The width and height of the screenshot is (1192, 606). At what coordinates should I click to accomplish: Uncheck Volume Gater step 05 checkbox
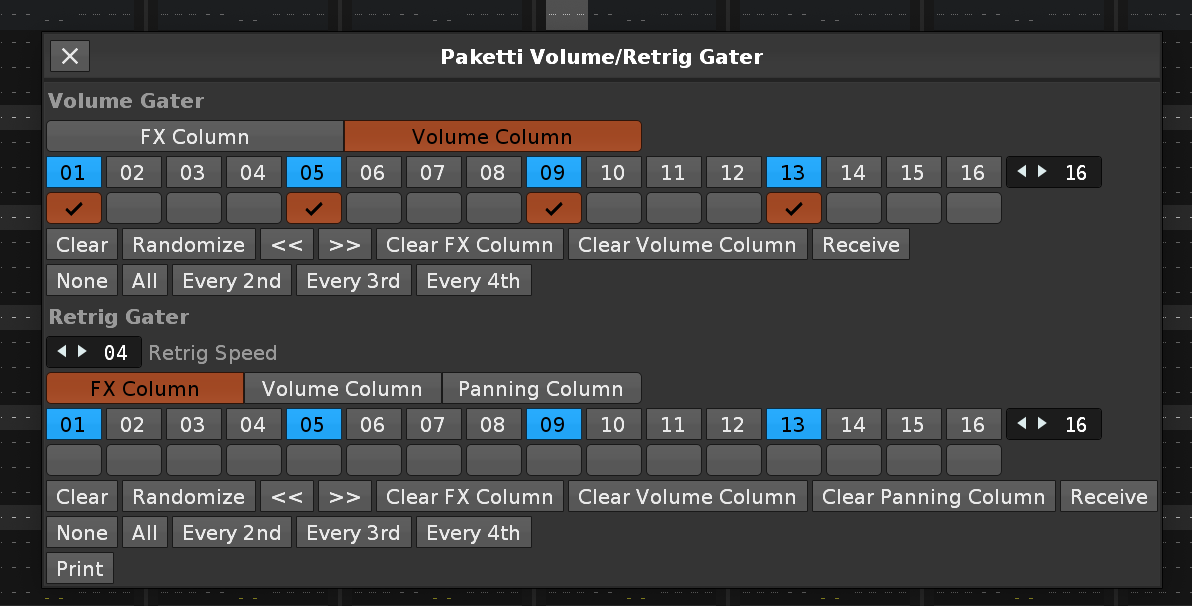pos(313,209)
